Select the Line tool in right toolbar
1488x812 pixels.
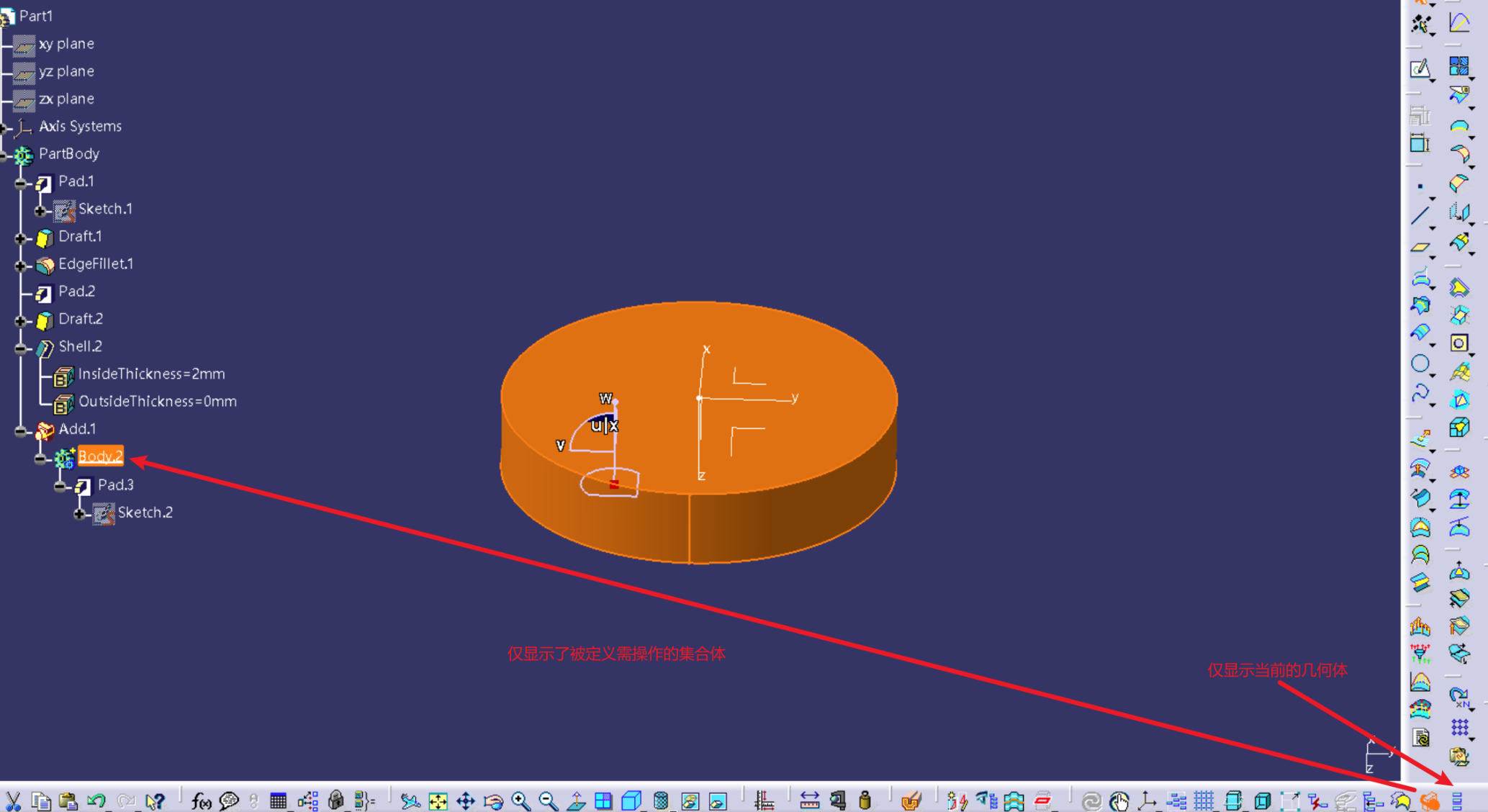[x=1420, y=215]
